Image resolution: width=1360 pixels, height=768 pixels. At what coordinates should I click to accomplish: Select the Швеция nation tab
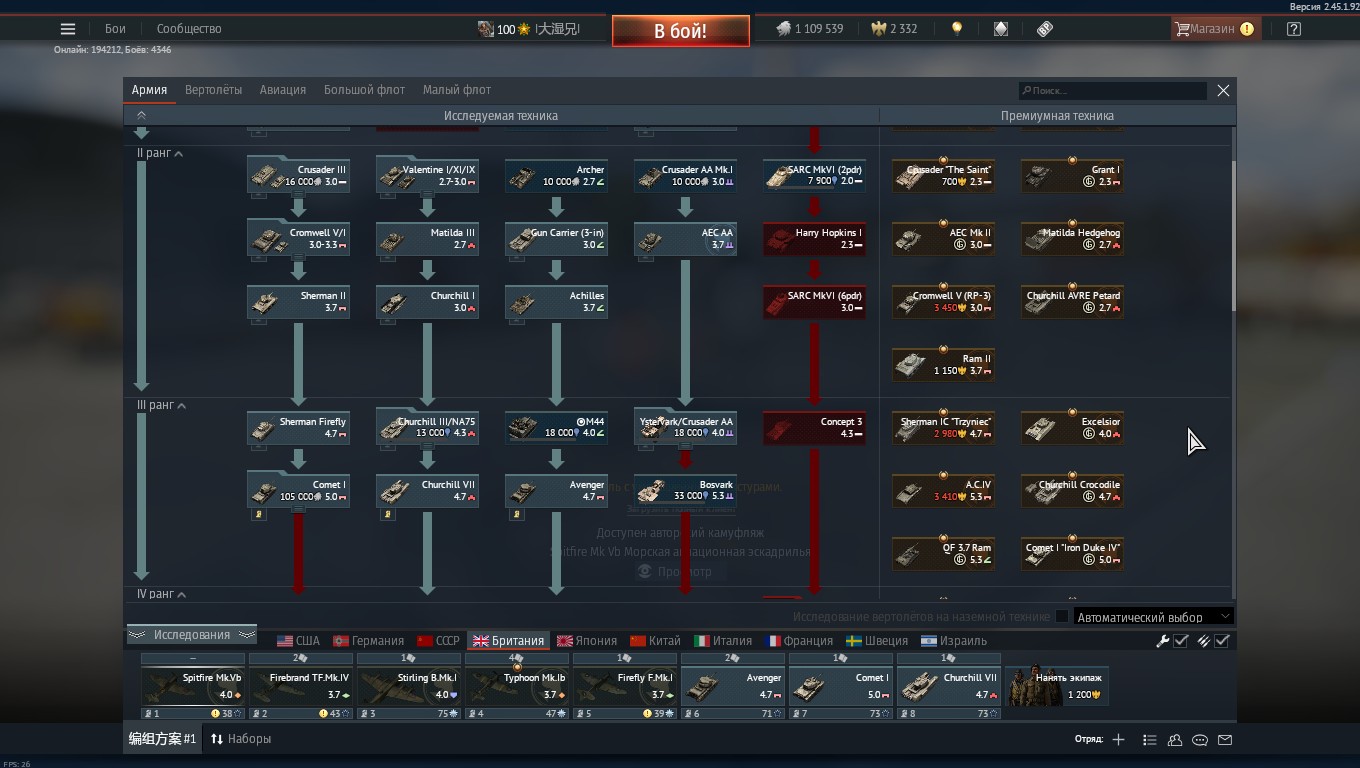[x=877, y=641]
